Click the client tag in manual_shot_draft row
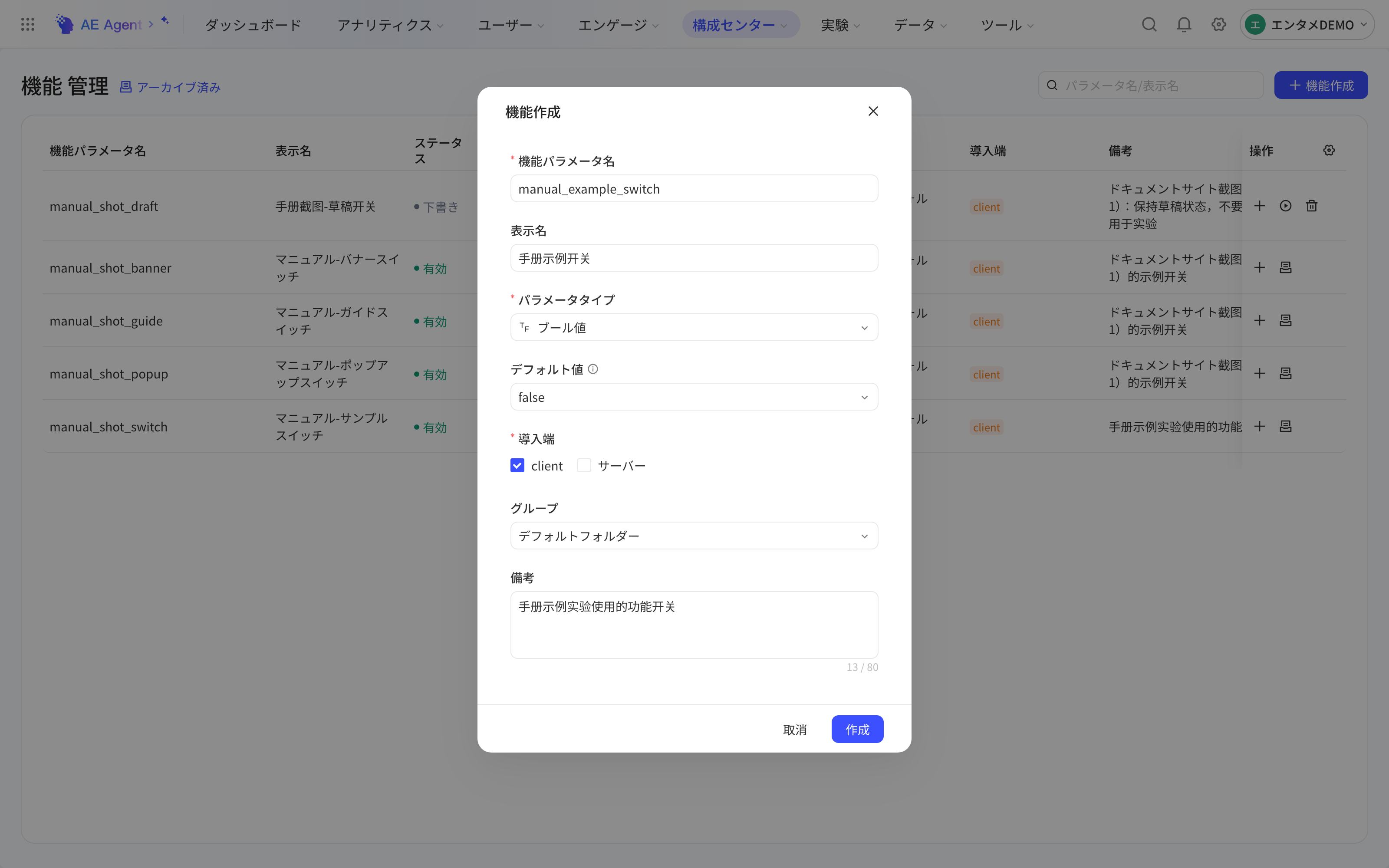Image resolution: width=1389 pixels, height=868 pixels. pos(987,207)
